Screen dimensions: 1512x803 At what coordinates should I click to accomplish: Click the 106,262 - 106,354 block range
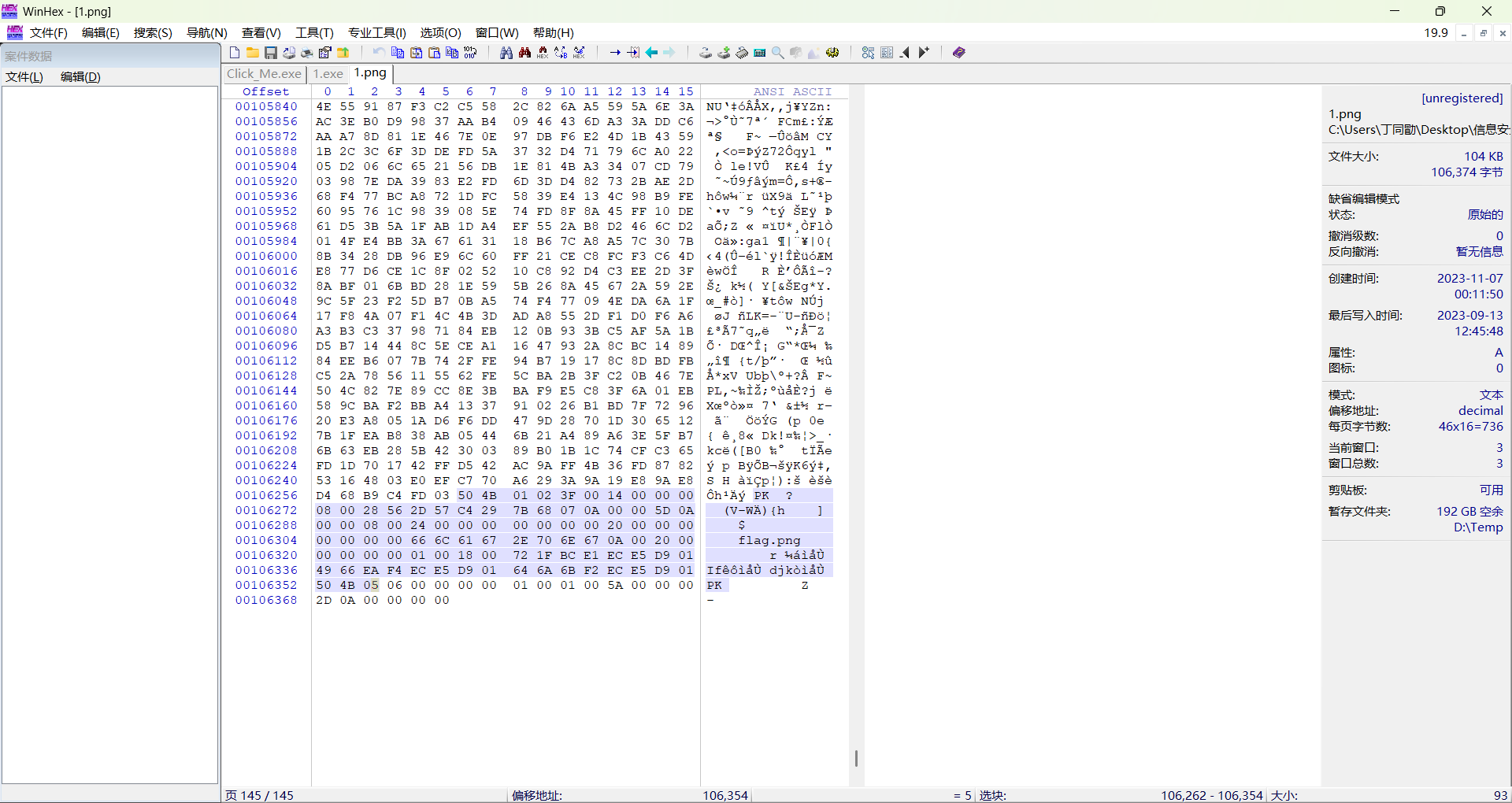coord(1212,796)
